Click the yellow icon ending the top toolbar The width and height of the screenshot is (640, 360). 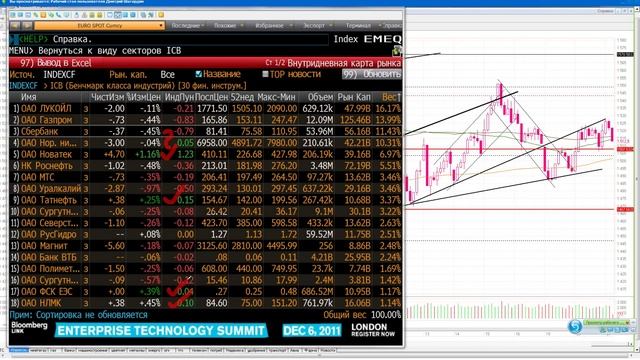point(161,15)
